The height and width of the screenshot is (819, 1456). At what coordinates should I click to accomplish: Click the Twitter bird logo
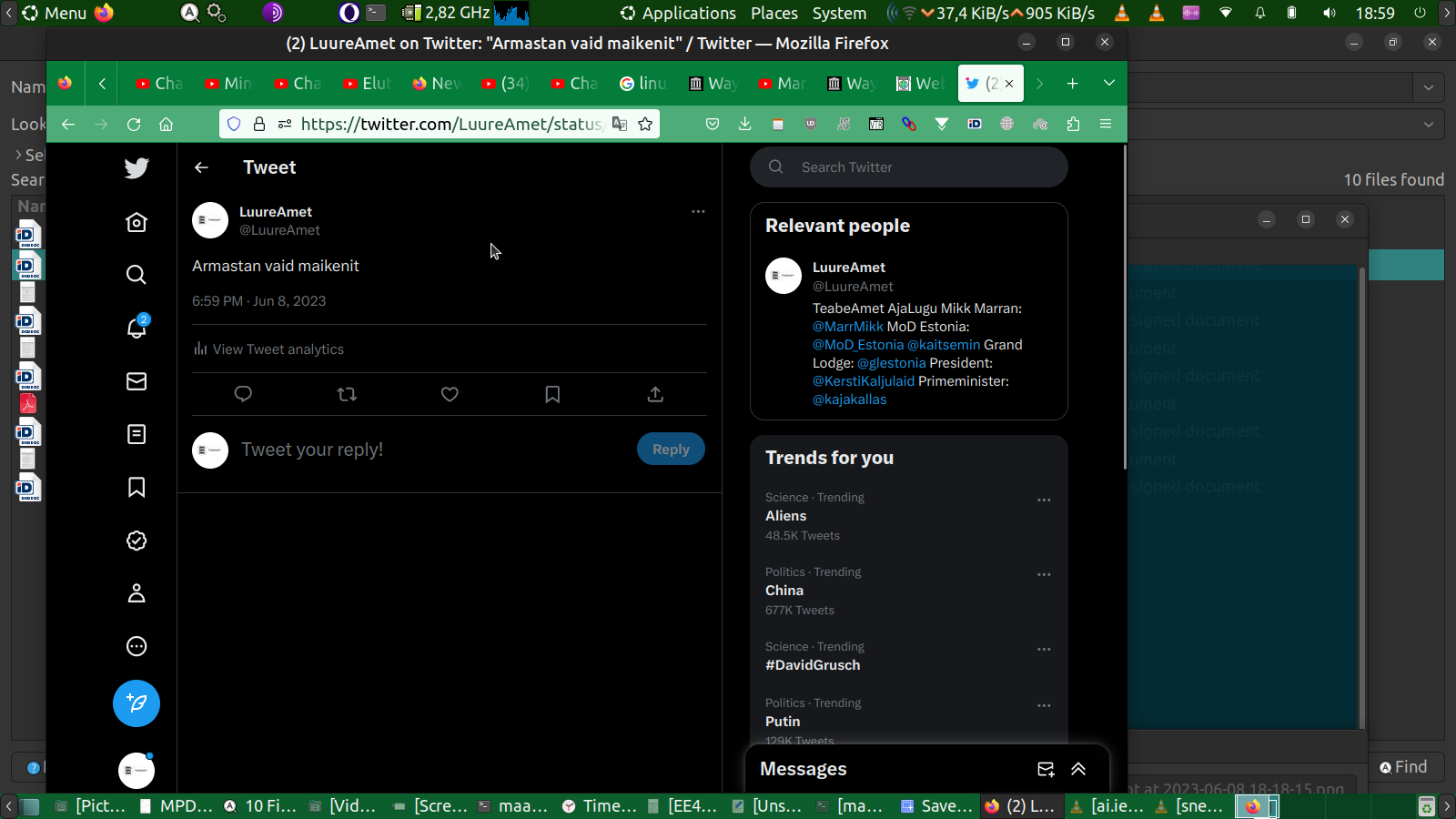pos(136,168)
